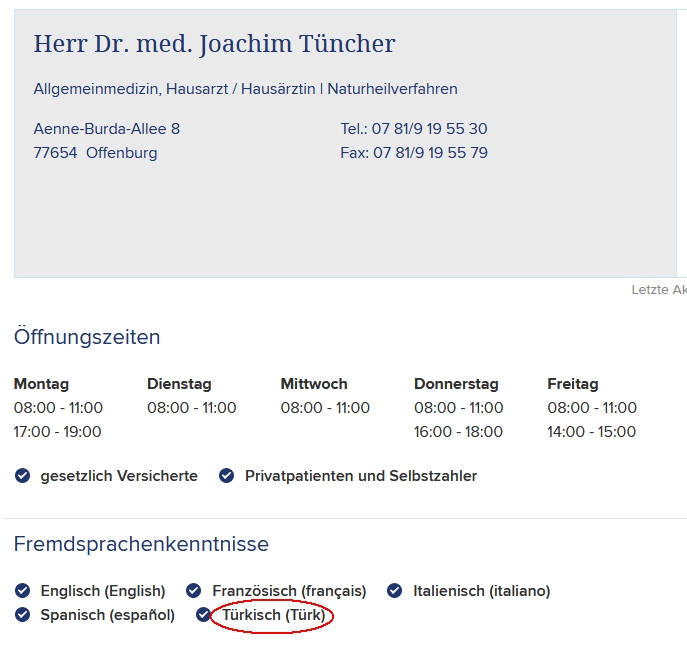
Task: Click the heading Herr Dr. med. Joachim Tüncher
Action: tap(215, 44)
